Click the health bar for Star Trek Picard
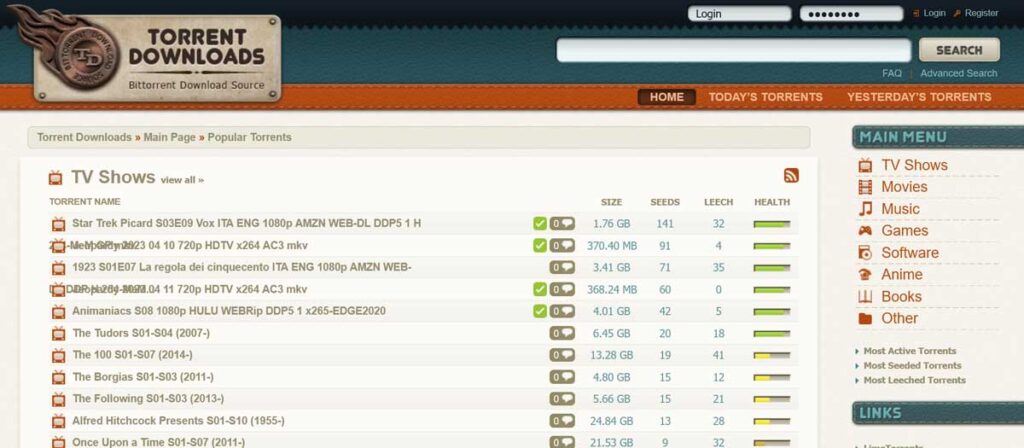1024x448 pixels. tap(771, 224)
